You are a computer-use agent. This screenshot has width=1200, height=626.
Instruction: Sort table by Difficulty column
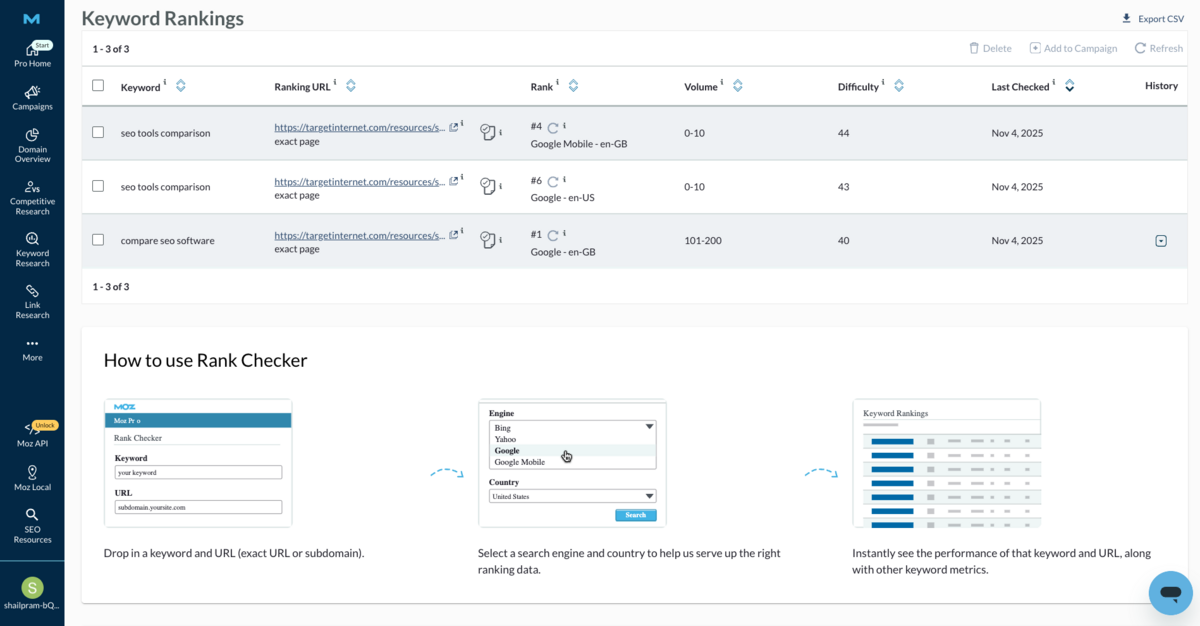tap(899, 86)
